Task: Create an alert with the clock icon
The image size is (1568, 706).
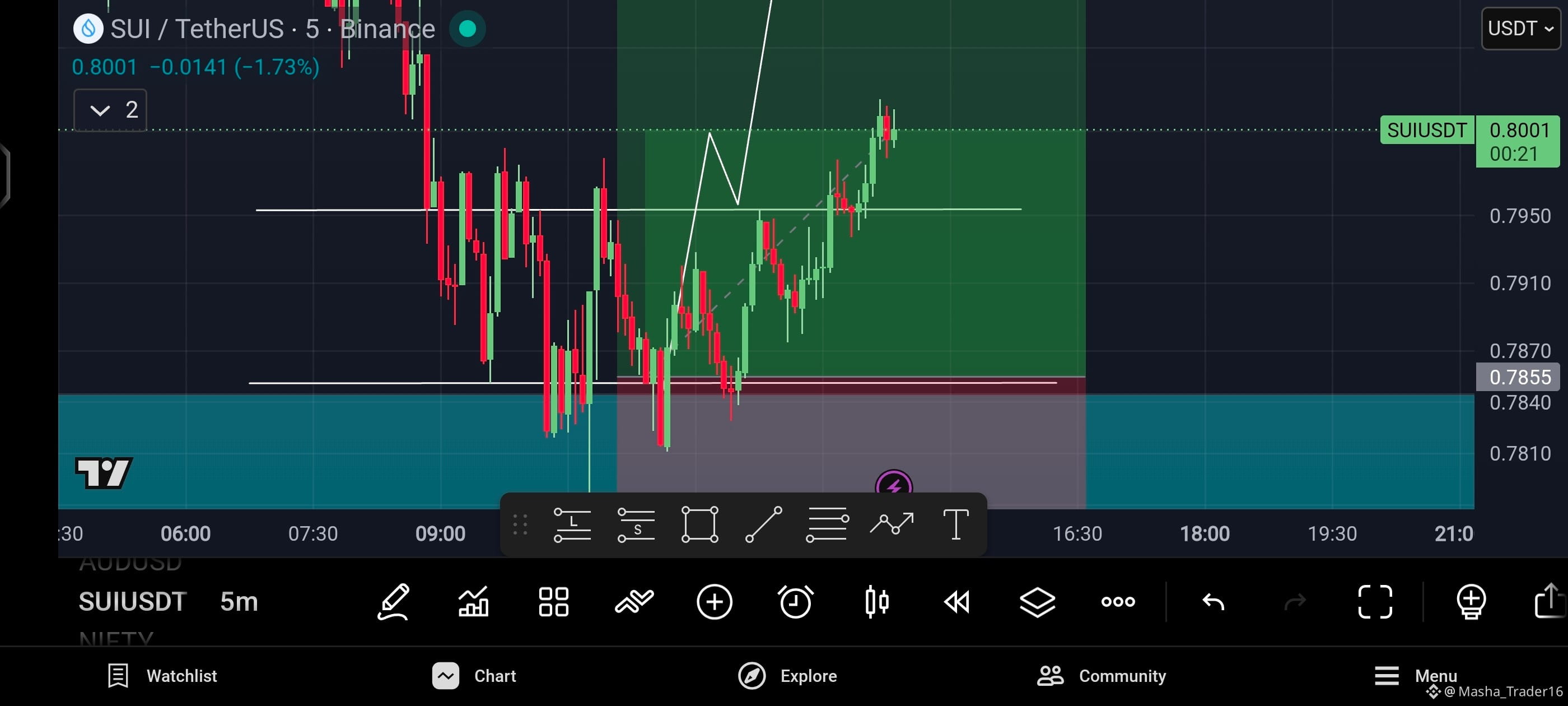Action: pyautogui.click(x=795, y=602)
